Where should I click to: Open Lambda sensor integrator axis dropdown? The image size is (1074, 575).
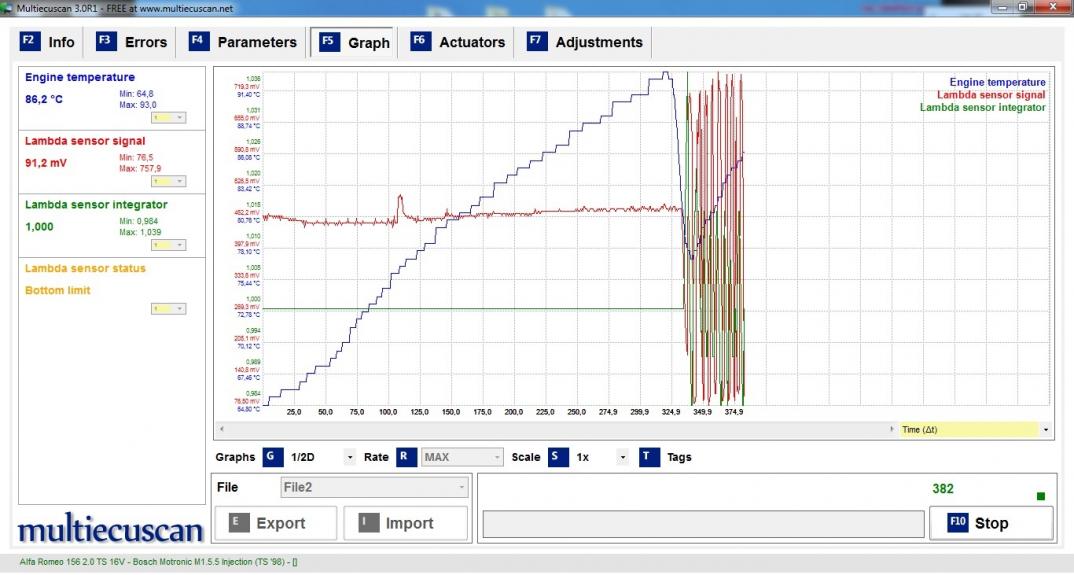pos(168,245)
